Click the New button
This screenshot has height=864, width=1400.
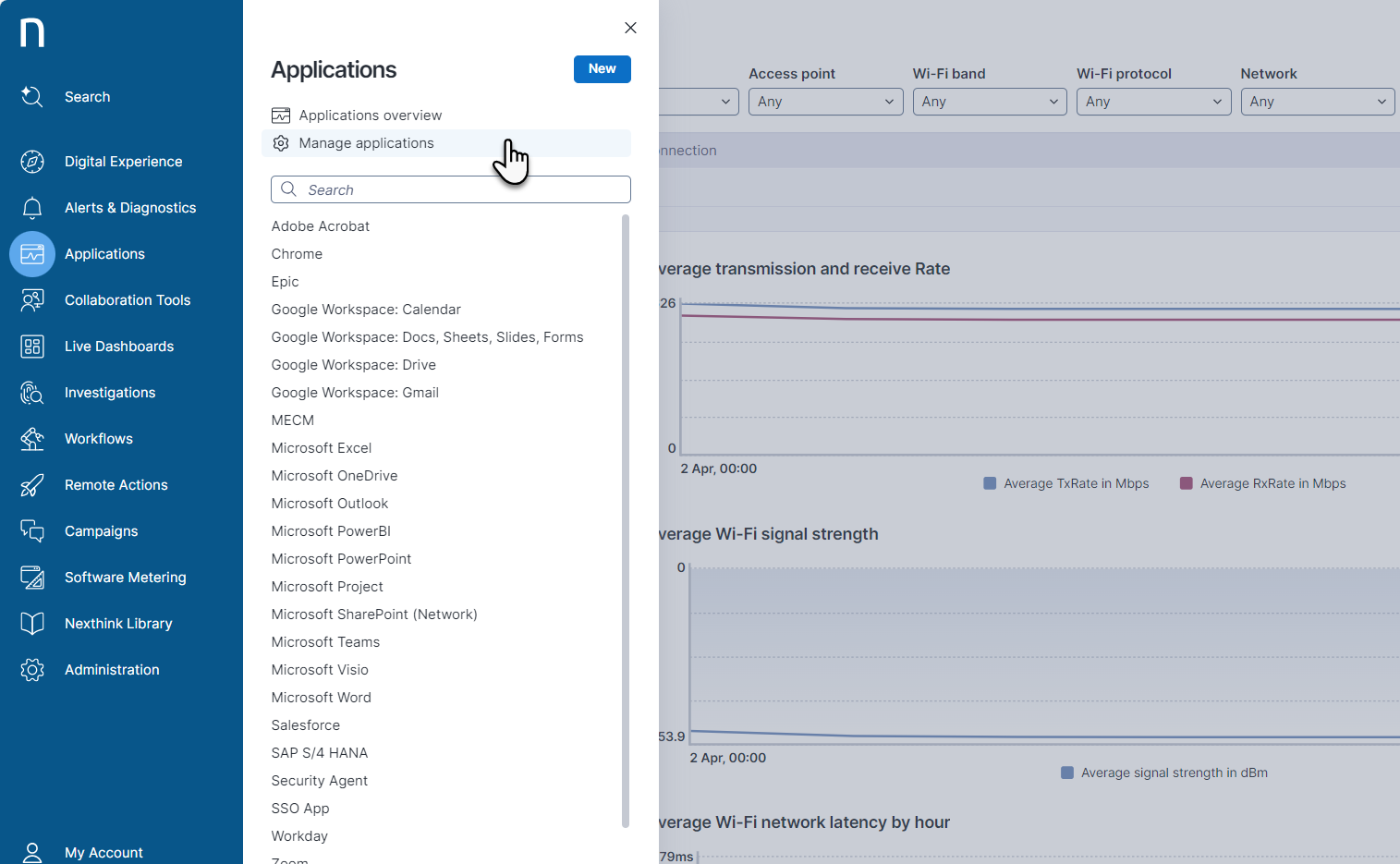603,69
